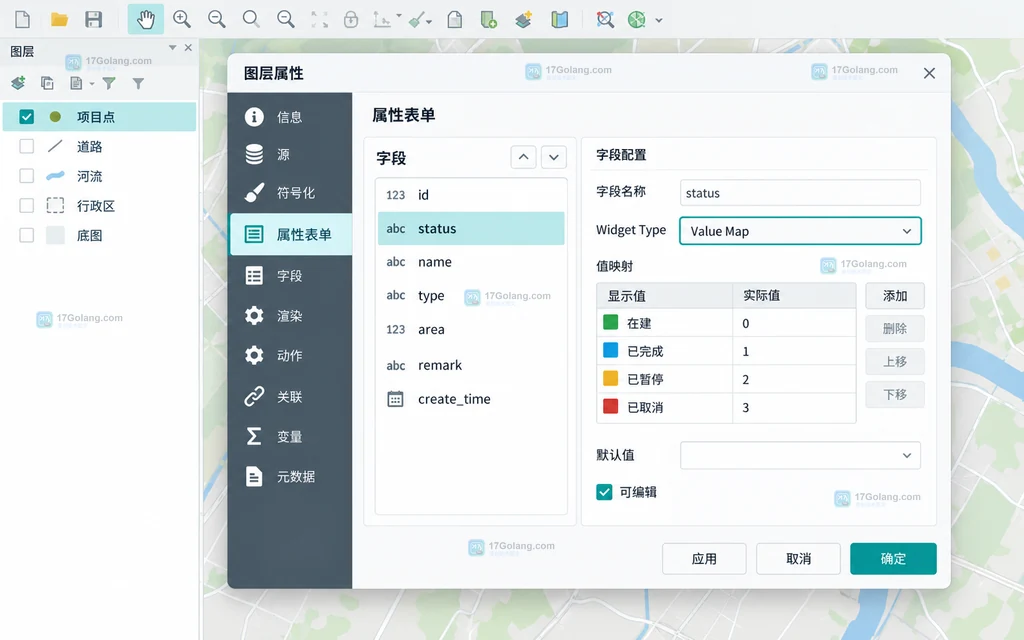
Task: Close the 图层 layers panel
Action: click(188, 48)
